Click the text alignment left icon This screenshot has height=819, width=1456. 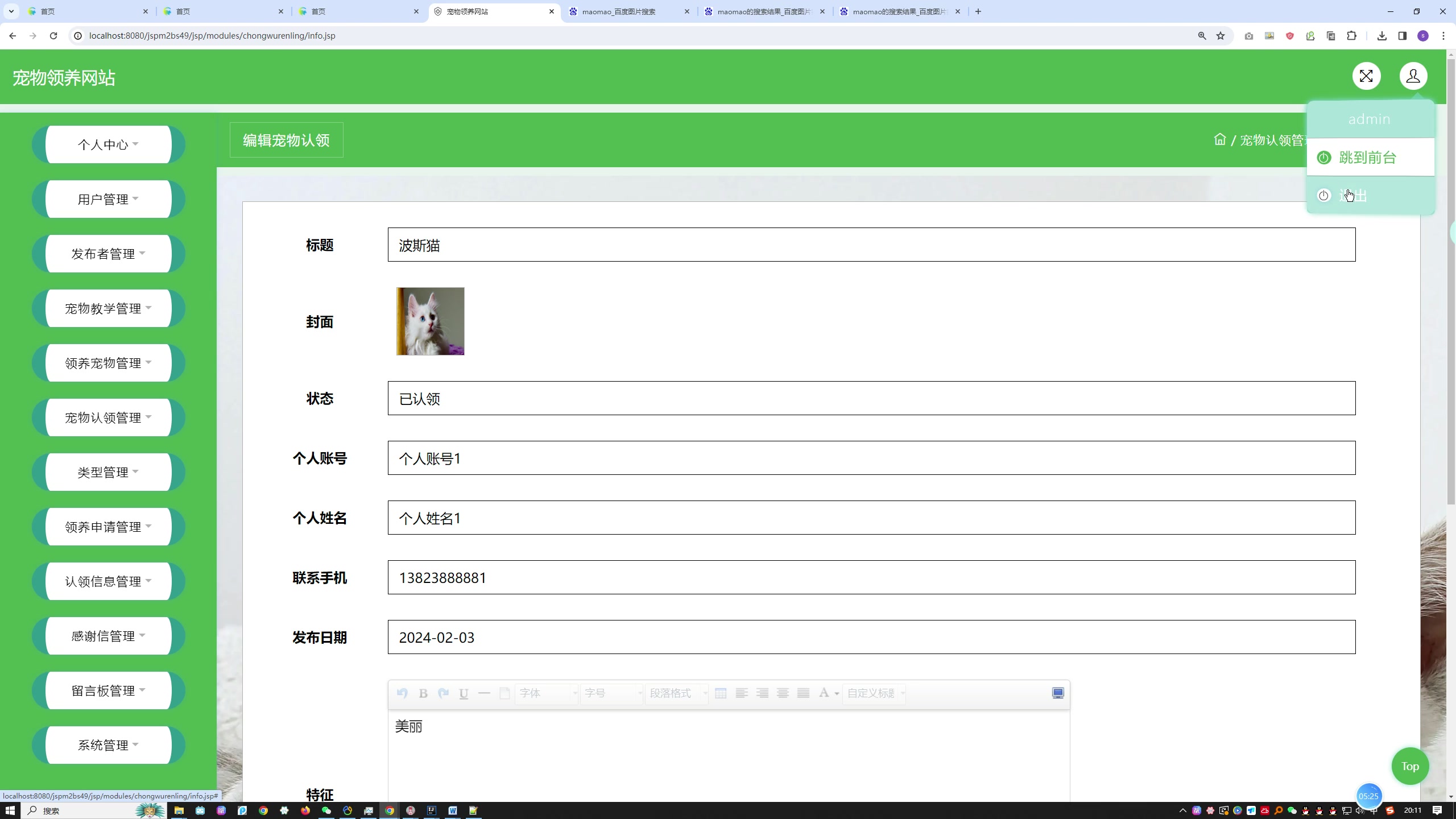741,693
